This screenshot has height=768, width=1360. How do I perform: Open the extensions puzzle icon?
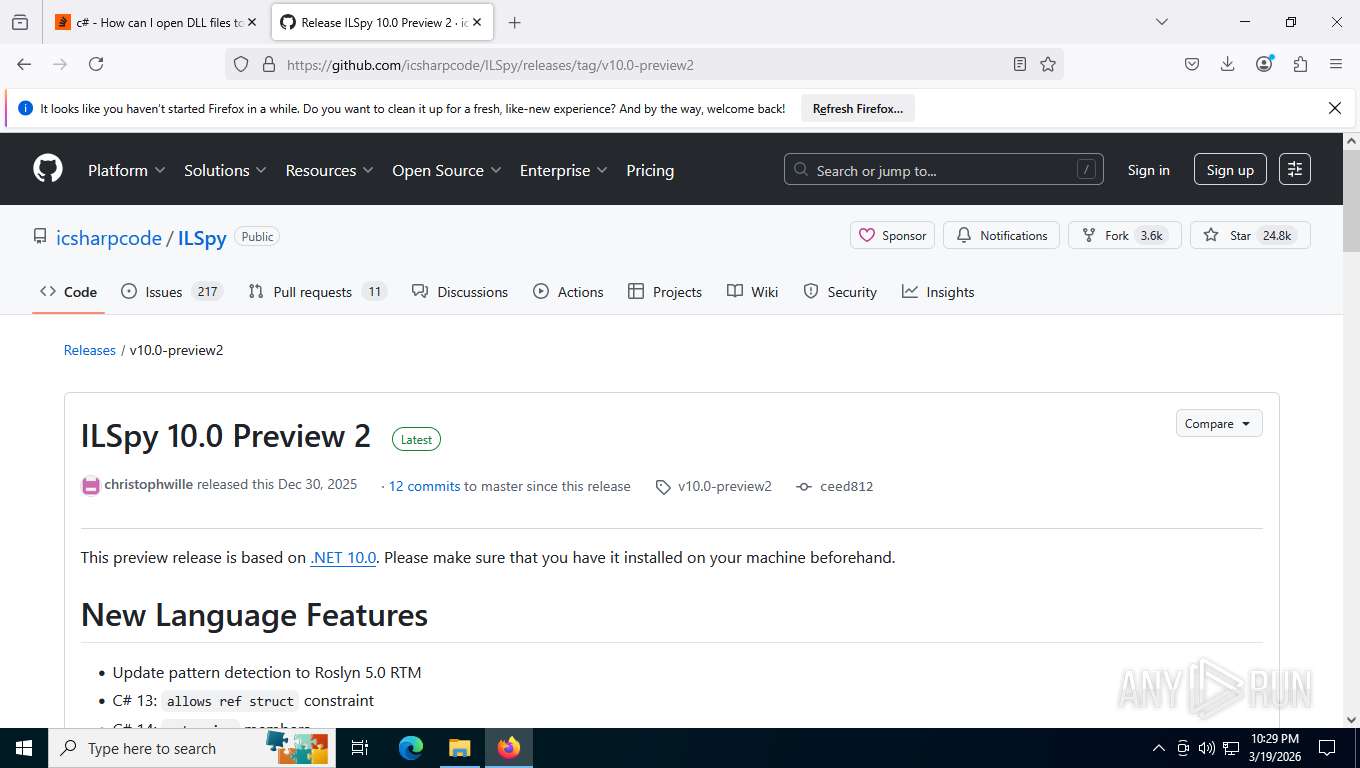point(1300,64)
